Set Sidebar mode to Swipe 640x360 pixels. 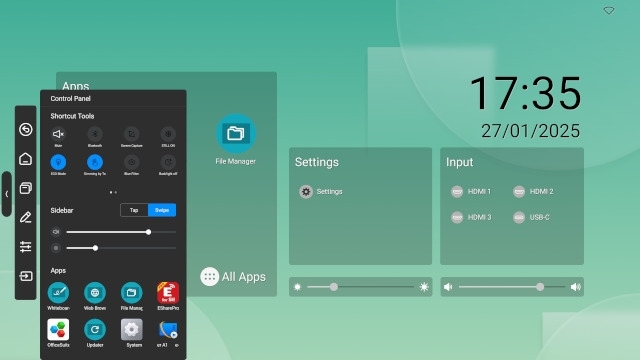click(162, 210)
